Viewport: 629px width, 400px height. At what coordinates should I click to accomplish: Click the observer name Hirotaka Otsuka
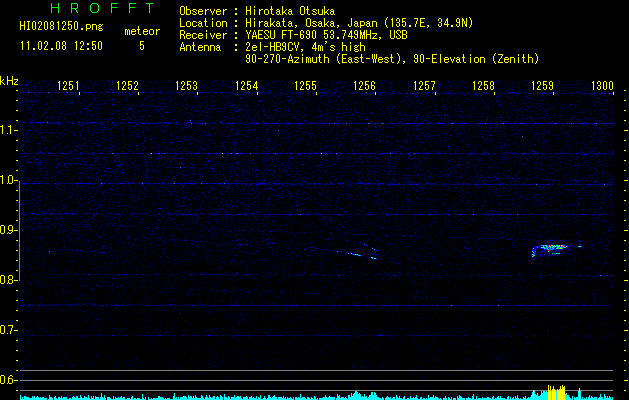coord(290,11)
